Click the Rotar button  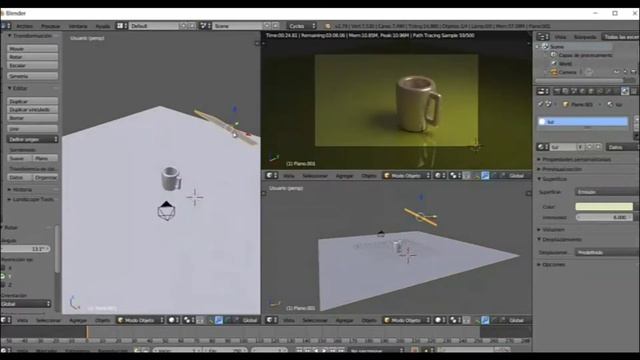pyautogui.click(x=32, y=57)
